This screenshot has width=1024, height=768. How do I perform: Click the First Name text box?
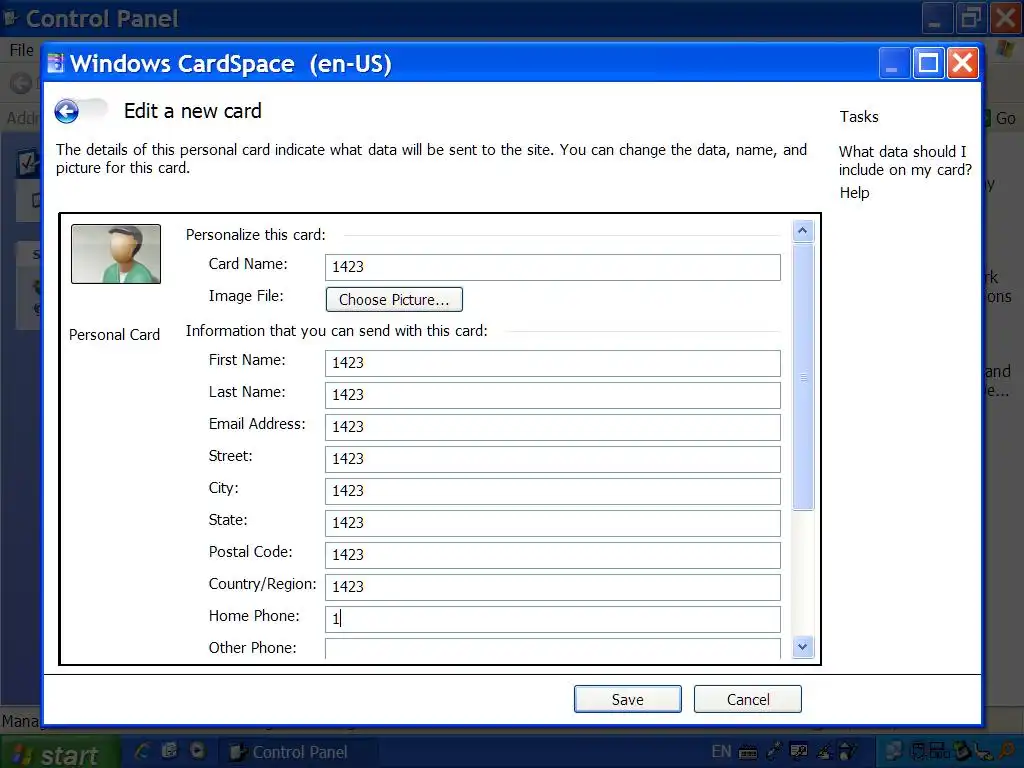tap(552, 363)
